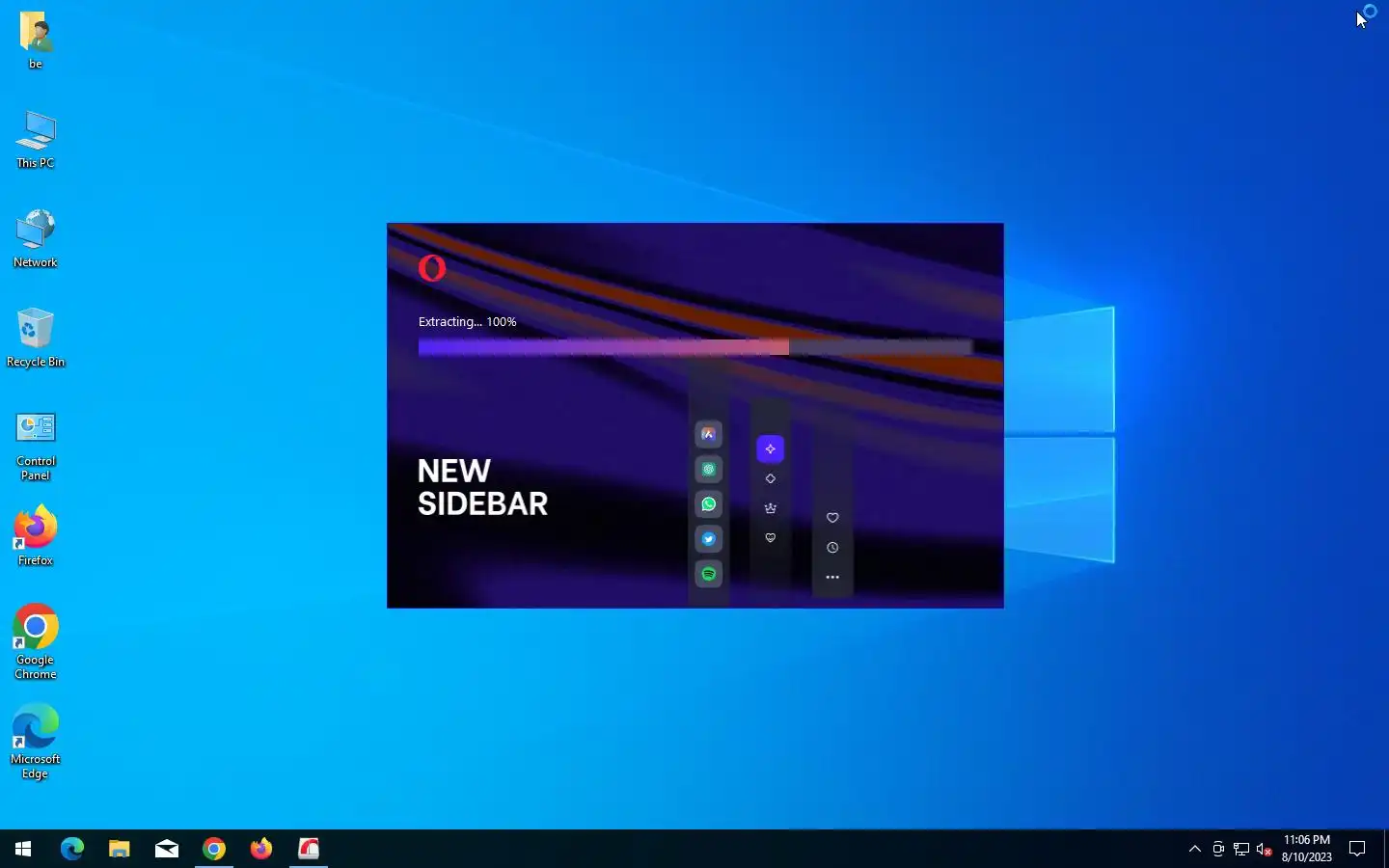Open the Action Center notifications
Viewport: 1389px width, 868px height.
(x=1357, y=849)
